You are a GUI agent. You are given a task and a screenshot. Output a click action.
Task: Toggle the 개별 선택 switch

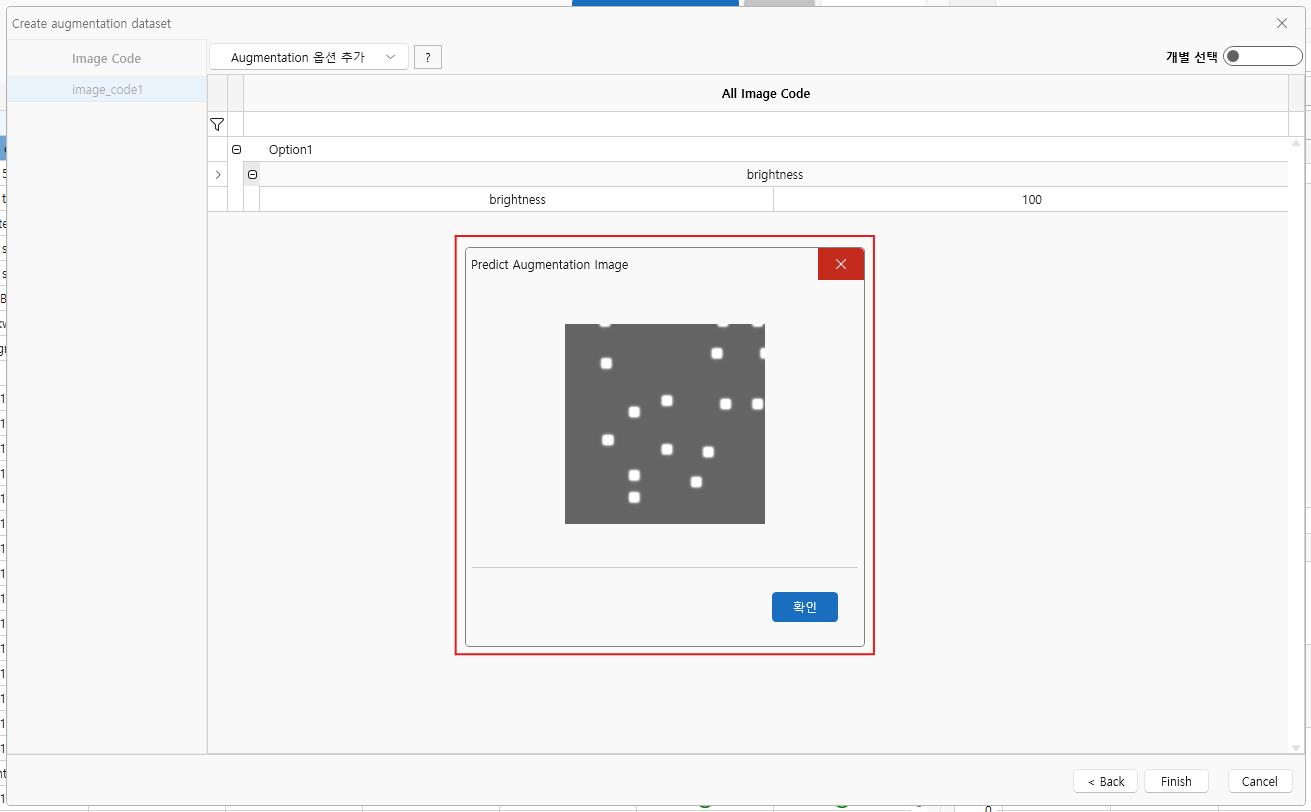tap(1262, 56)
